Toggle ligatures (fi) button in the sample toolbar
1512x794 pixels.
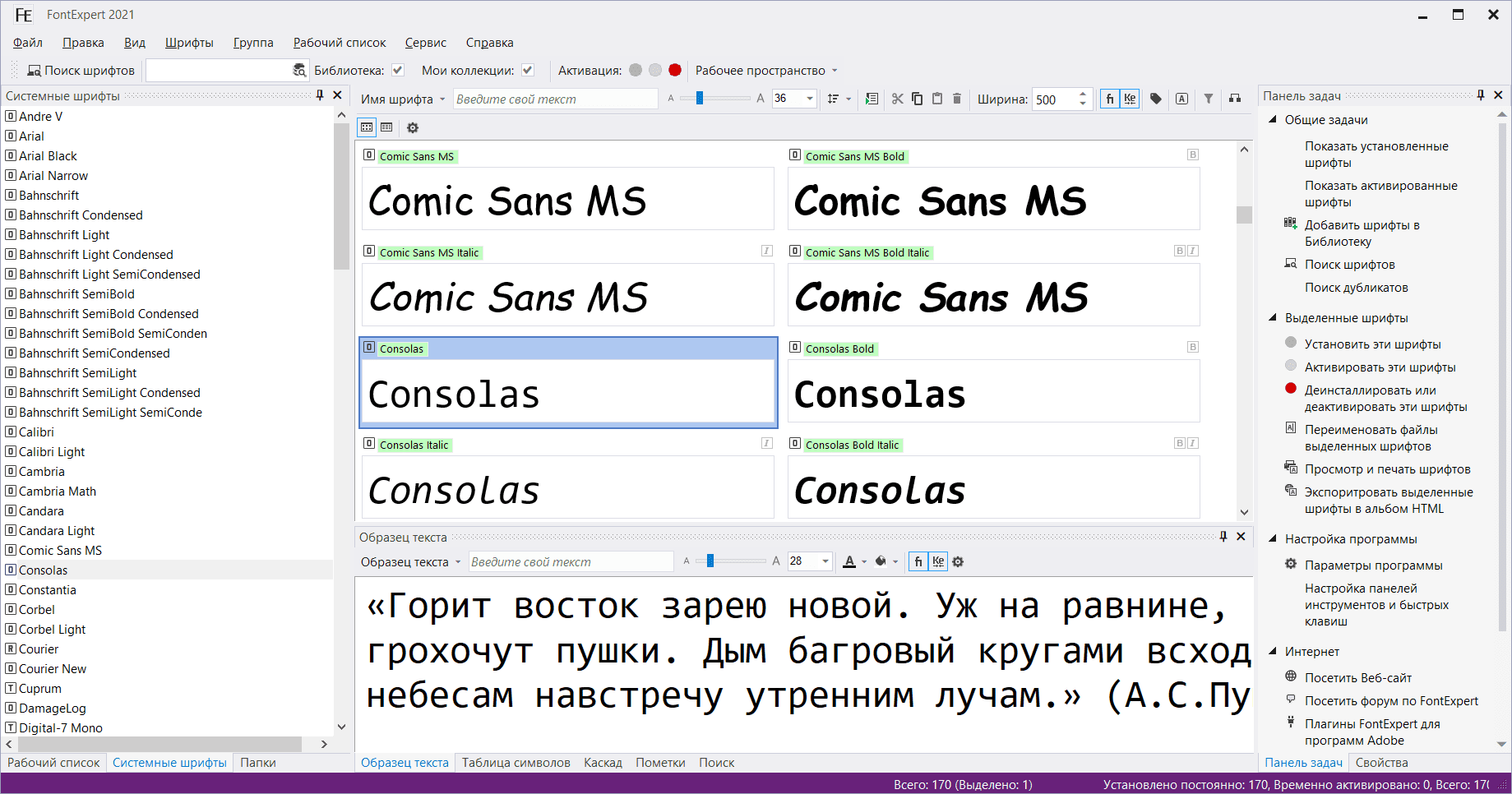pyautogui.click(x=918, y=561)
